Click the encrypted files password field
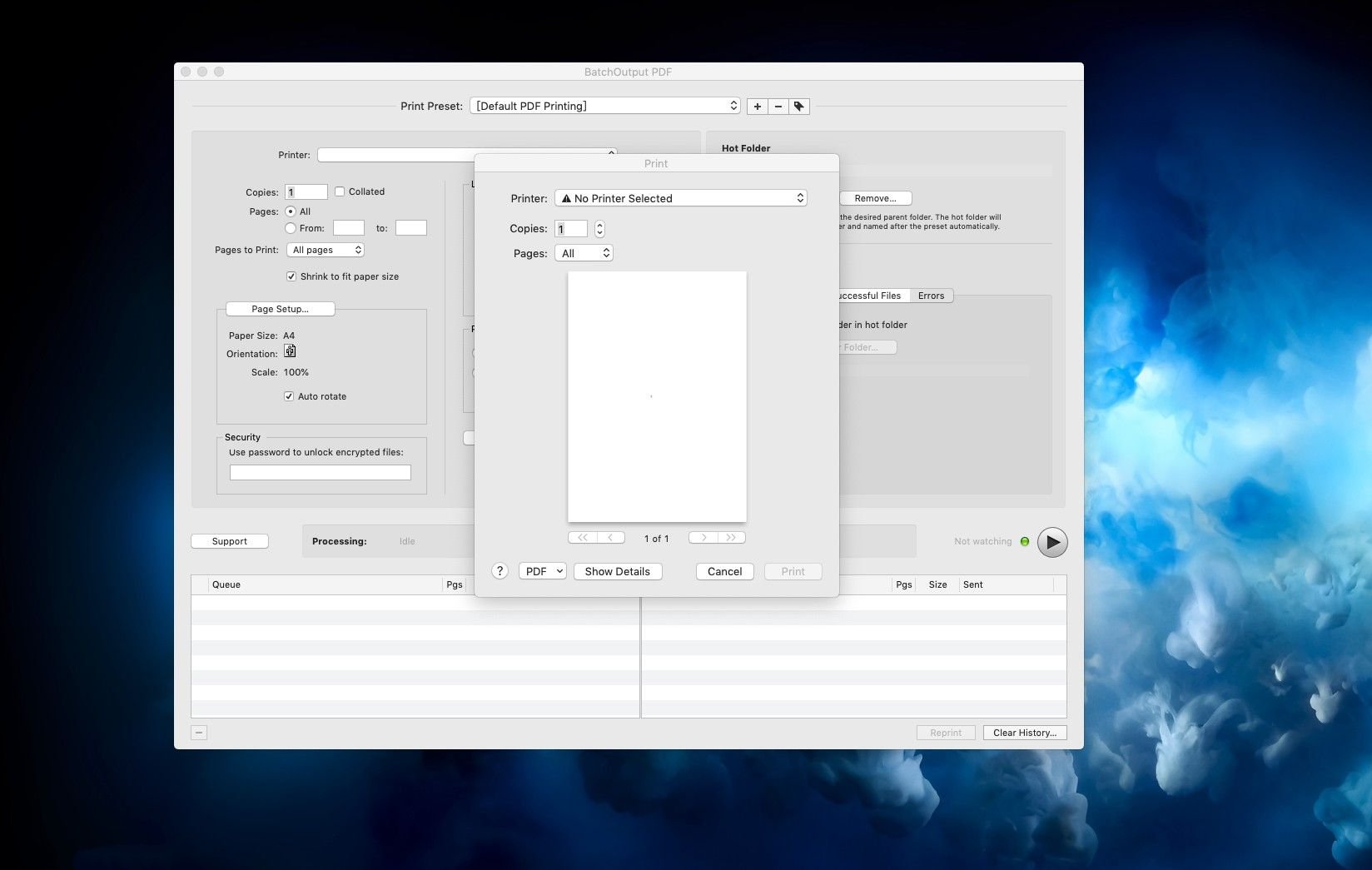The image size is (1372, 870). tap(321, 473)
